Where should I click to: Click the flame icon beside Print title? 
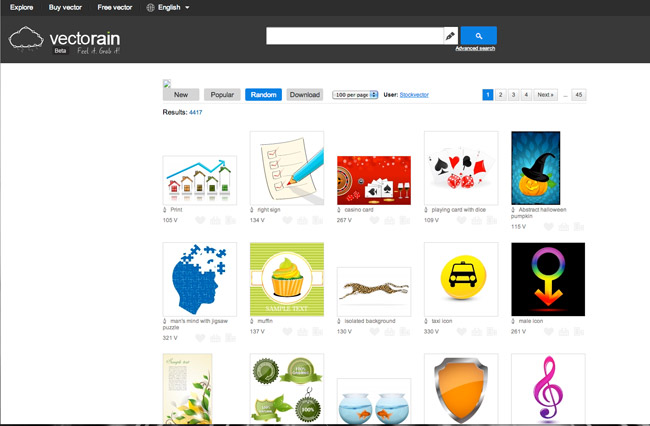coord(165,210)
